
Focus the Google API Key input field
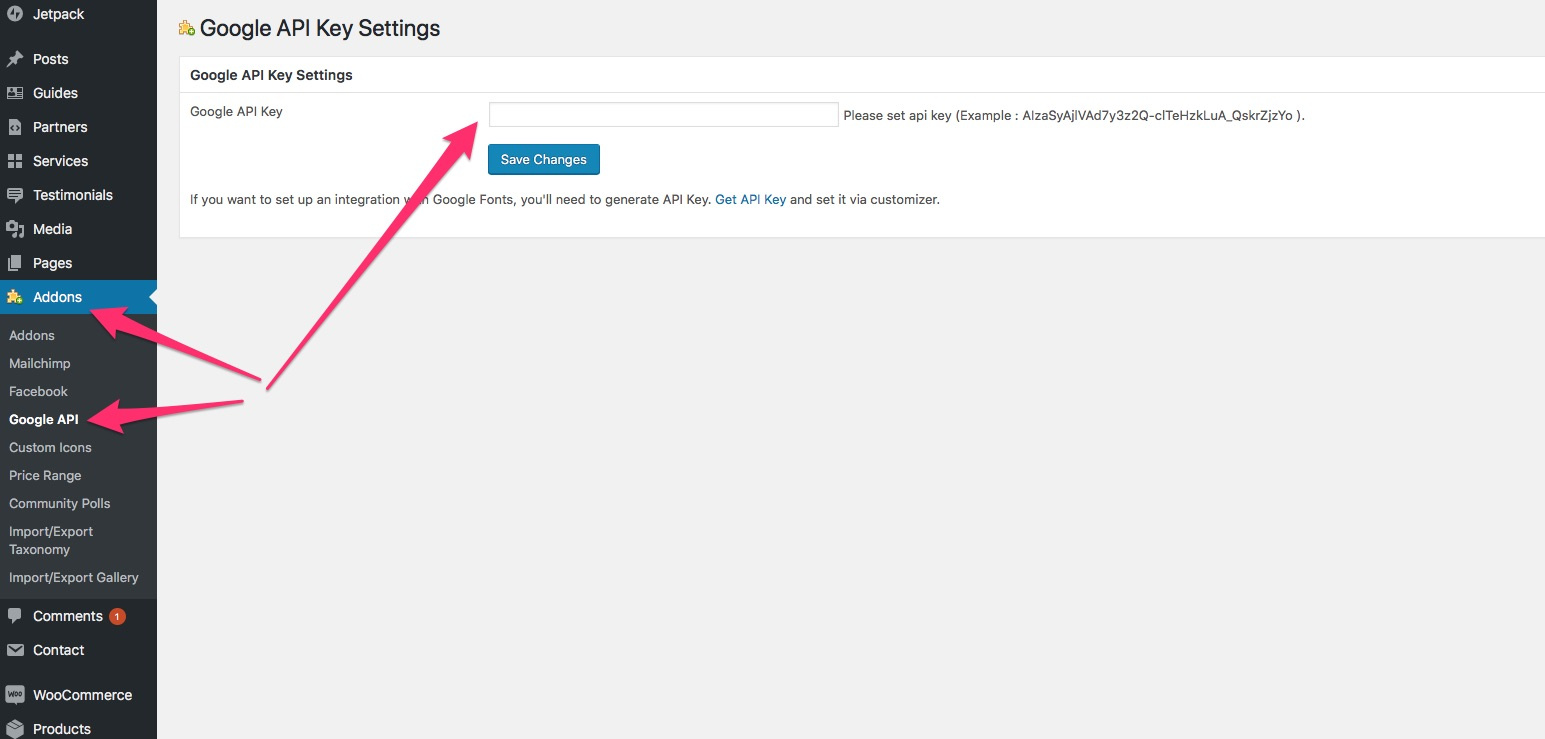pyautogui.click(x=664, y=114)
